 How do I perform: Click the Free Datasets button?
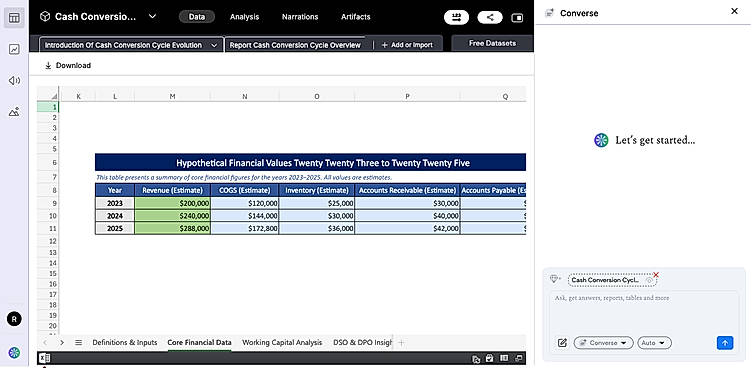(492, 43)
